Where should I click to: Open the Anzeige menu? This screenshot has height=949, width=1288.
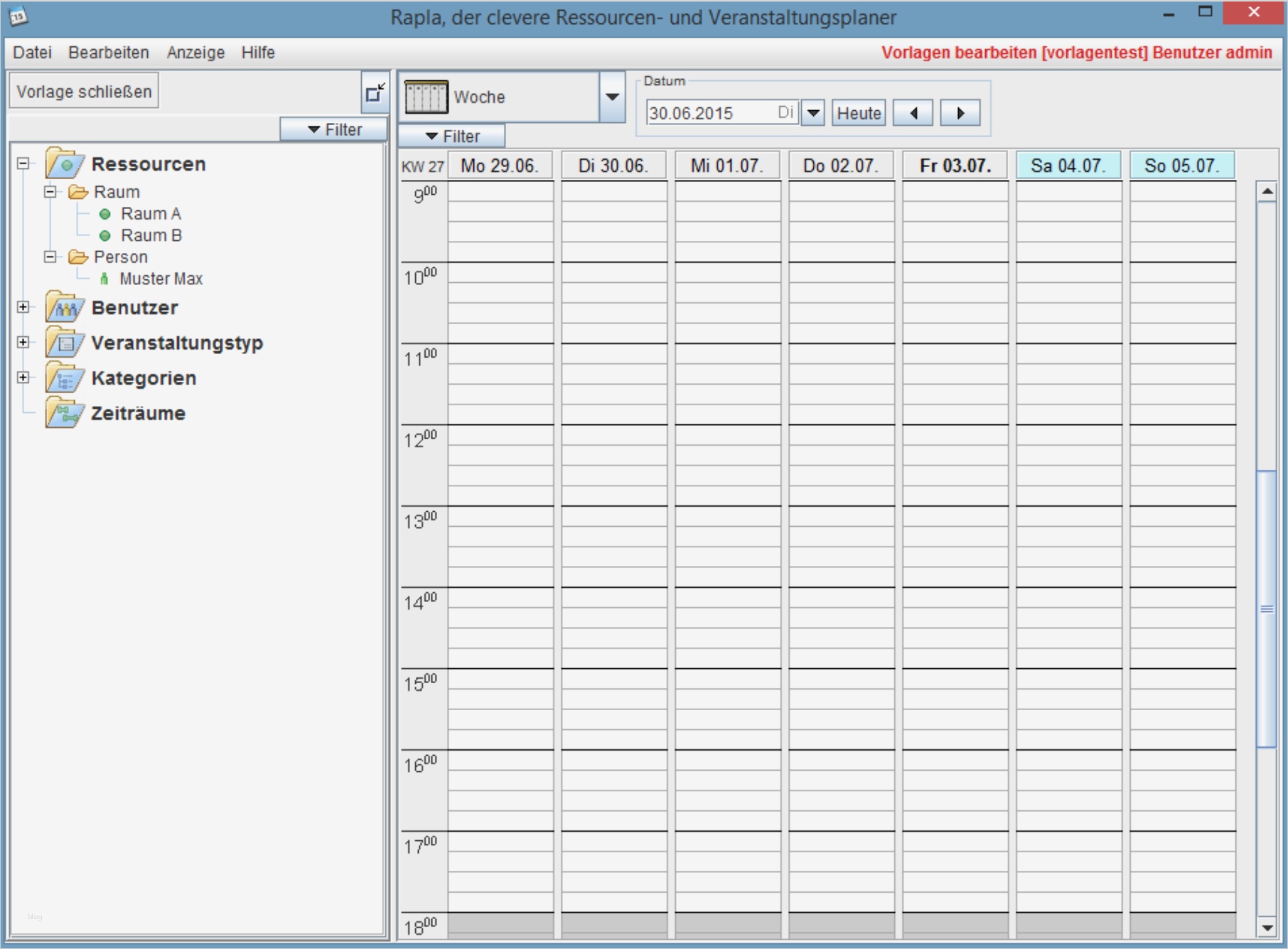click(x=195, y=53)
